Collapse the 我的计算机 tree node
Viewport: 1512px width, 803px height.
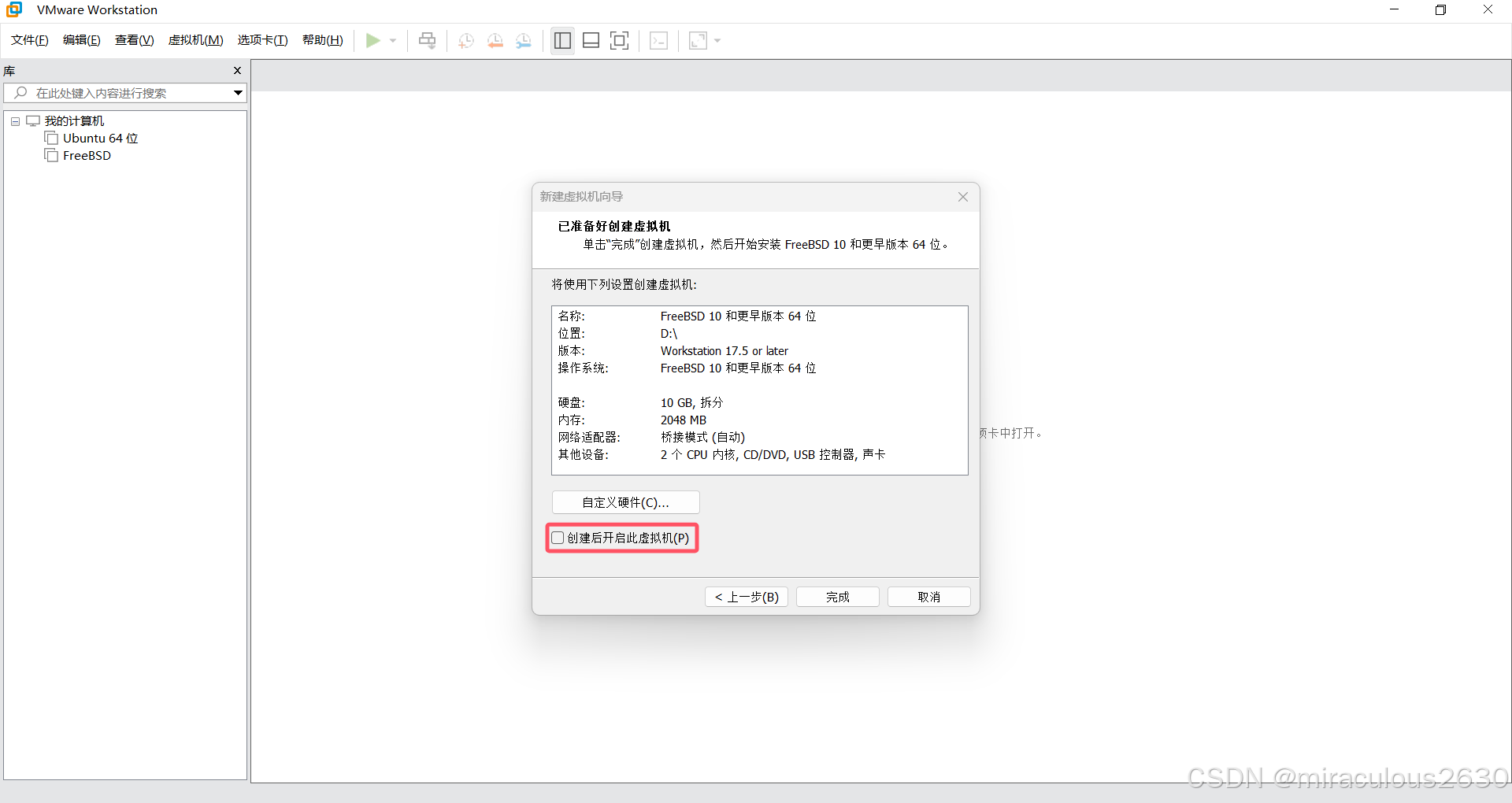click(x=15, y=121)
